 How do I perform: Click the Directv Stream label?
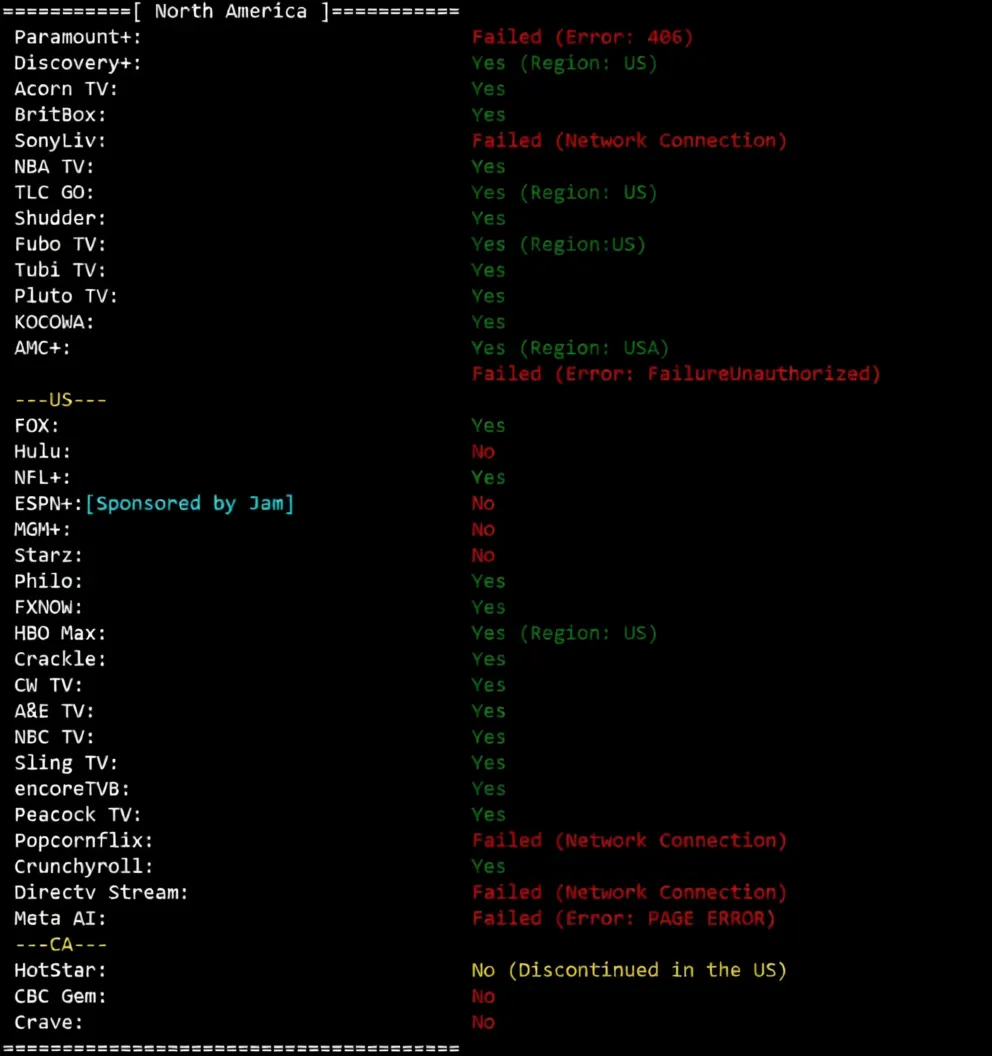[x=101, y=893]
